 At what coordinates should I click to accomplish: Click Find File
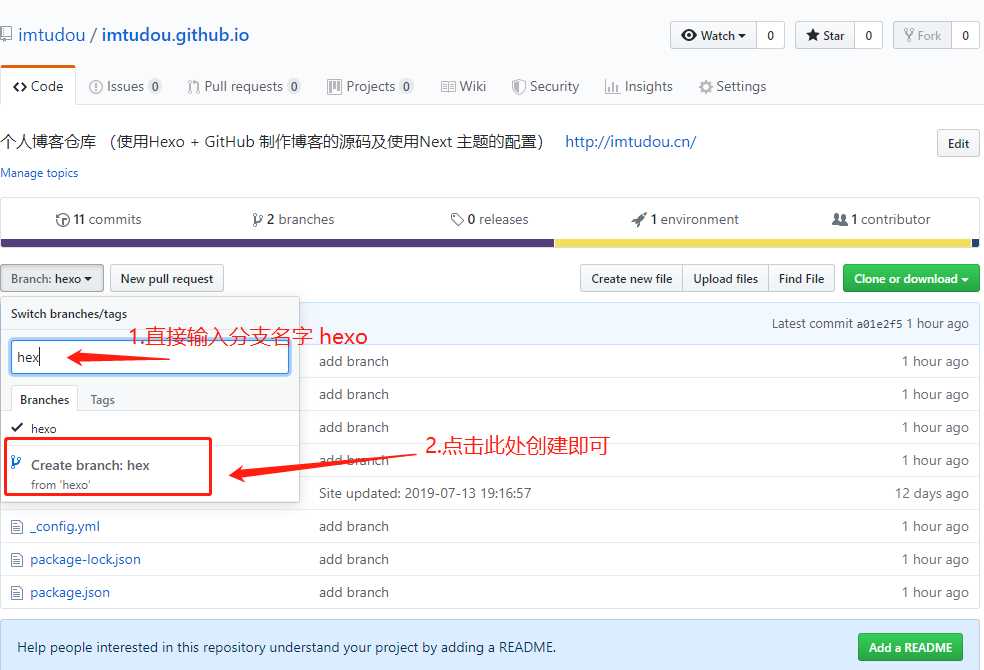801,279
